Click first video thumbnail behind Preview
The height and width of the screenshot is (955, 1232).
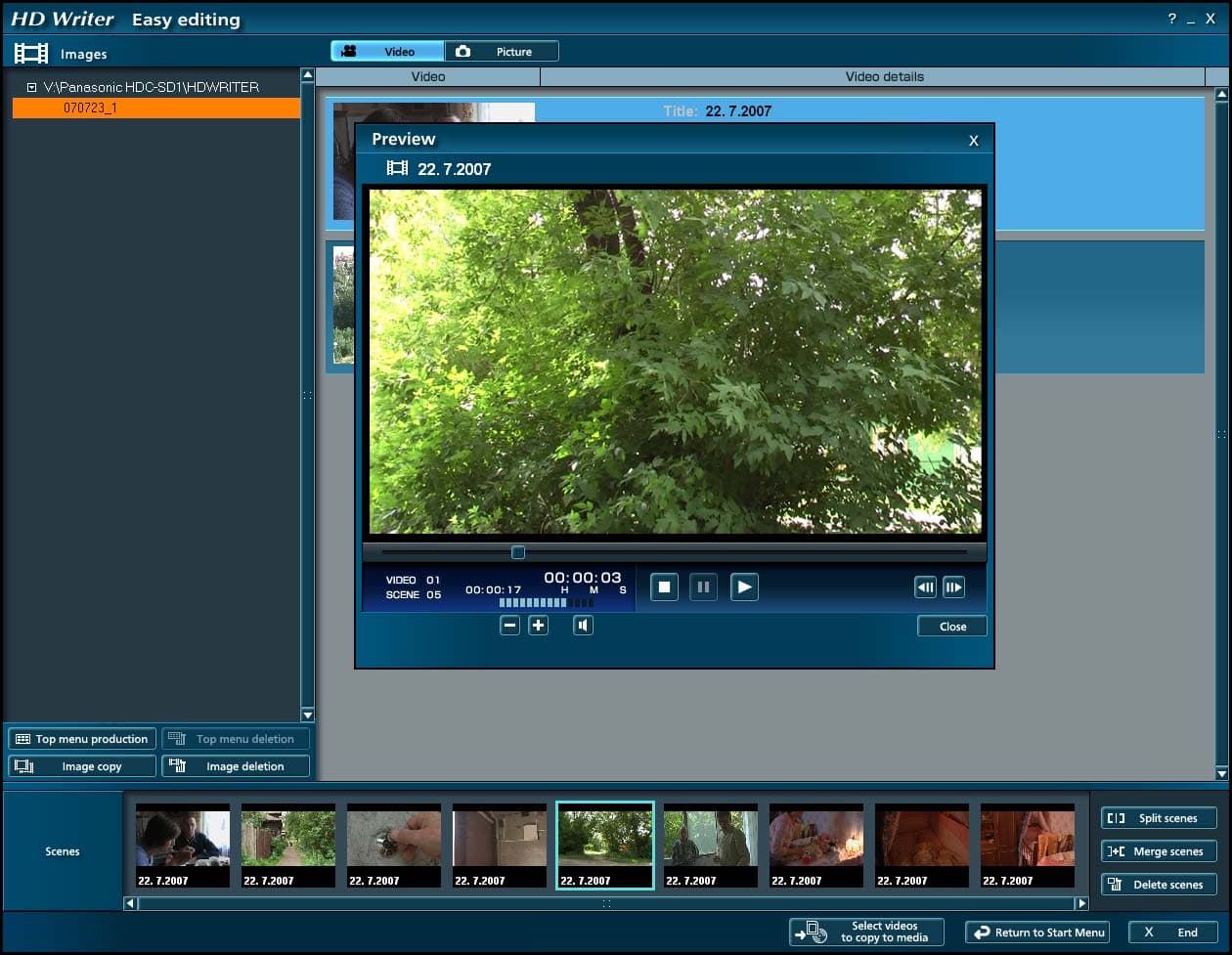(x=343, y=161)
